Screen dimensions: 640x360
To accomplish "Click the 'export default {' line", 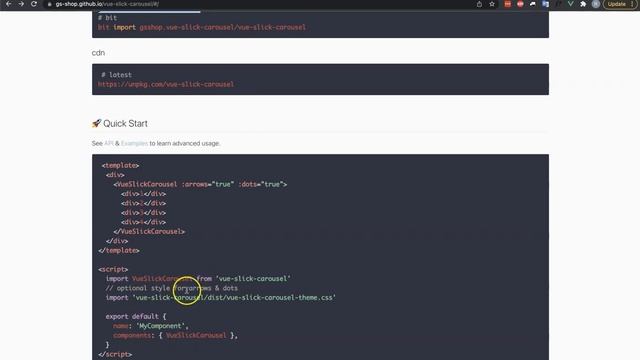I will tap(136, 316).
